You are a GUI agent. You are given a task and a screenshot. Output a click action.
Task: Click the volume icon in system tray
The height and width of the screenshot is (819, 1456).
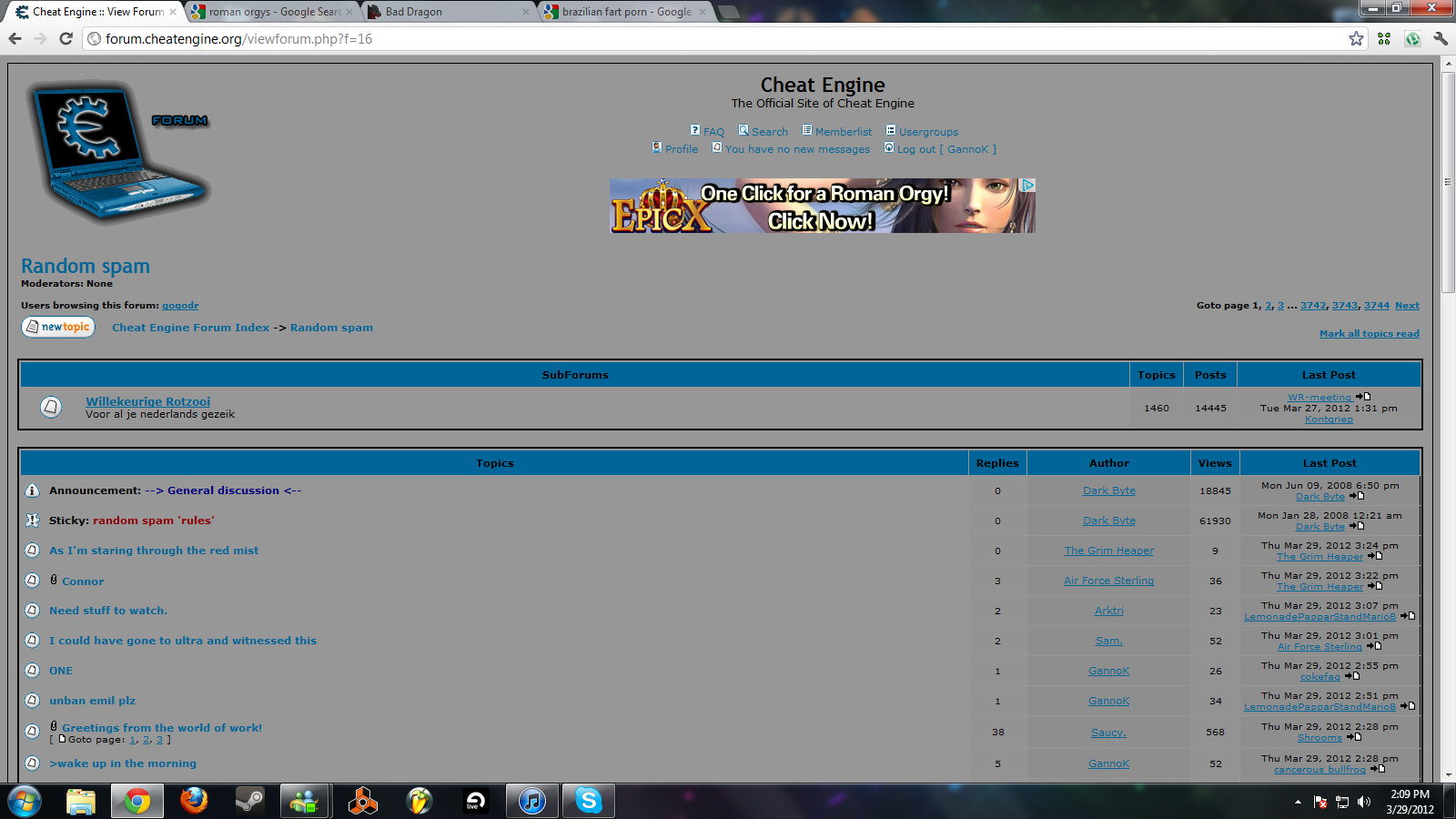point(1363,802)
